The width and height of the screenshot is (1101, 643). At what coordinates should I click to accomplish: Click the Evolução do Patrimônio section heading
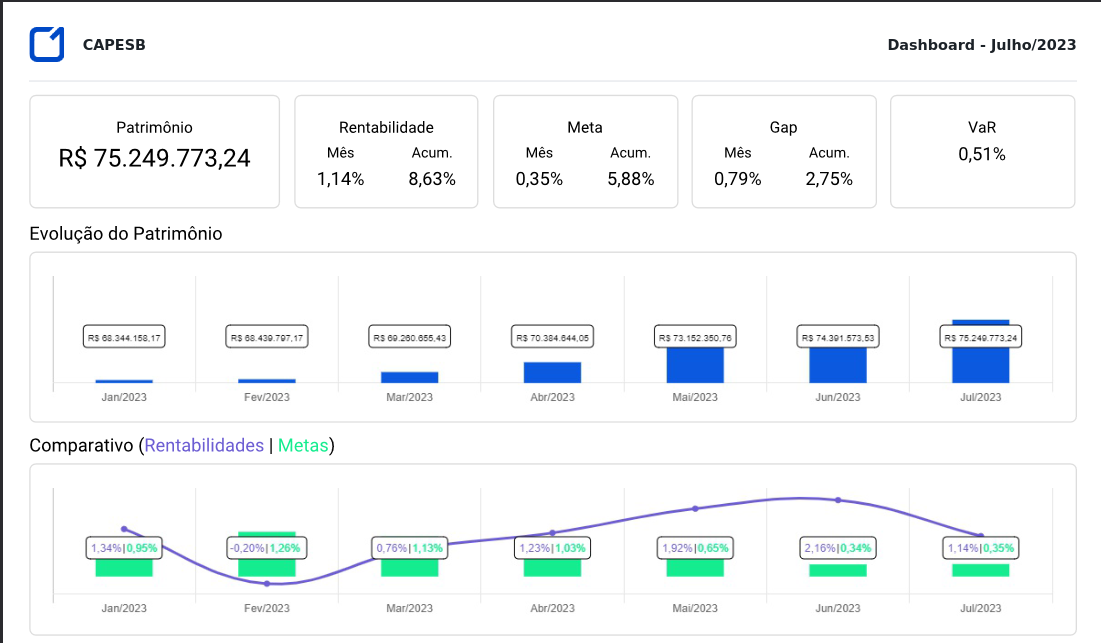tap(126, 234)
